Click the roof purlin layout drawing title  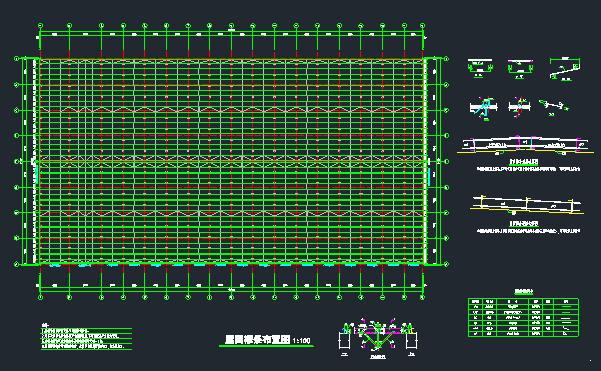coord(257,340)
